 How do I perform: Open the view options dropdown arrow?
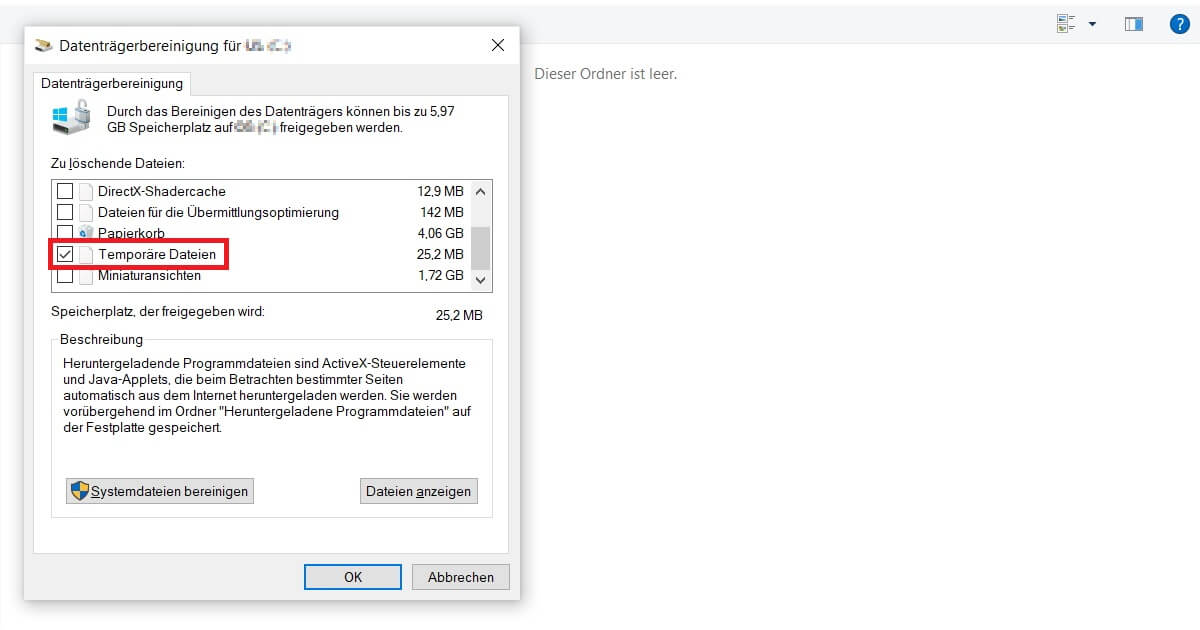pos(1092,24)
